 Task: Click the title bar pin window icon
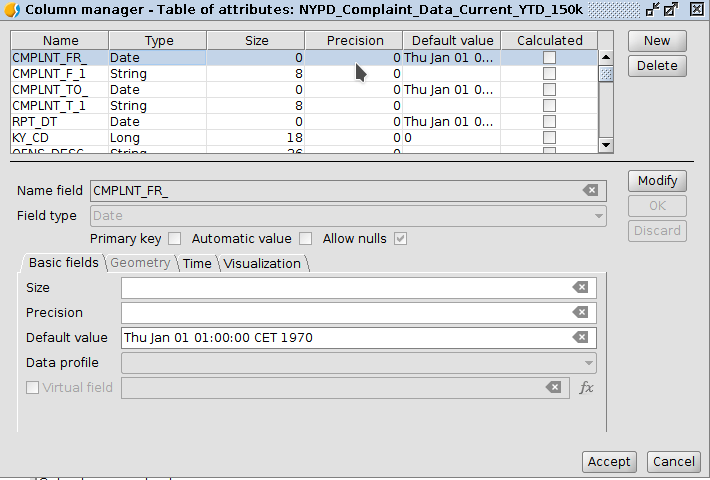click(651, 9)
